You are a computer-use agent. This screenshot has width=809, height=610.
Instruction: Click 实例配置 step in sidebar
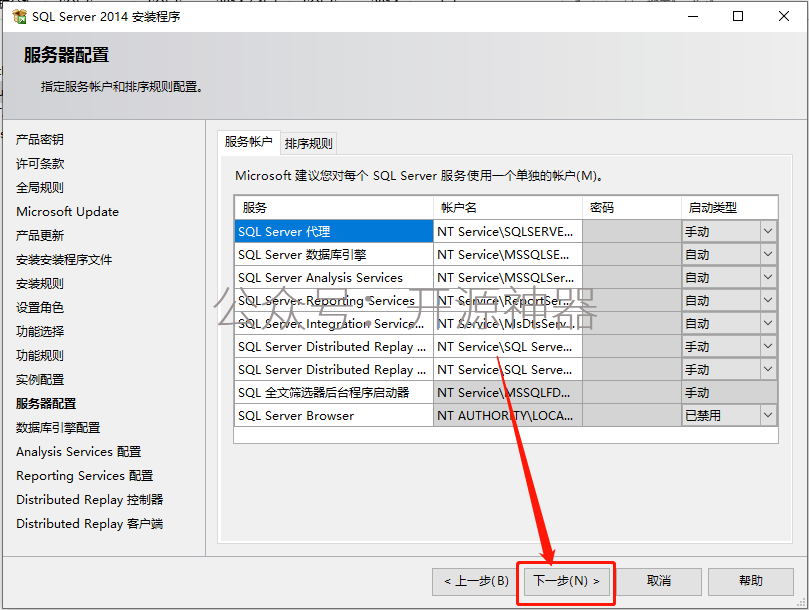point(40,379)
